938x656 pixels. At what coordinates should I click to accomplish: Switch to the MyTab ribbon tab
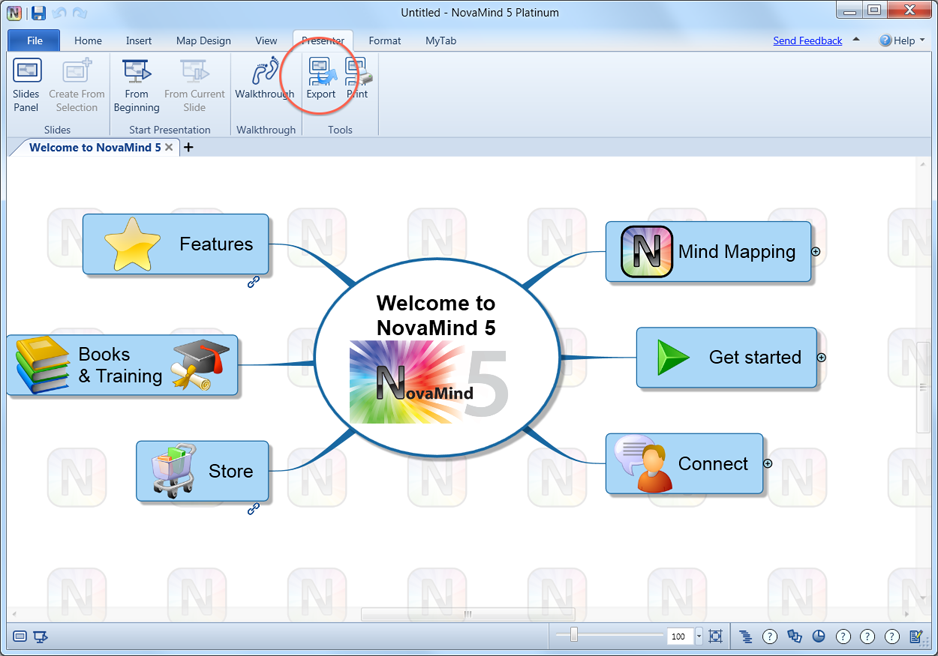click(441, 41)
